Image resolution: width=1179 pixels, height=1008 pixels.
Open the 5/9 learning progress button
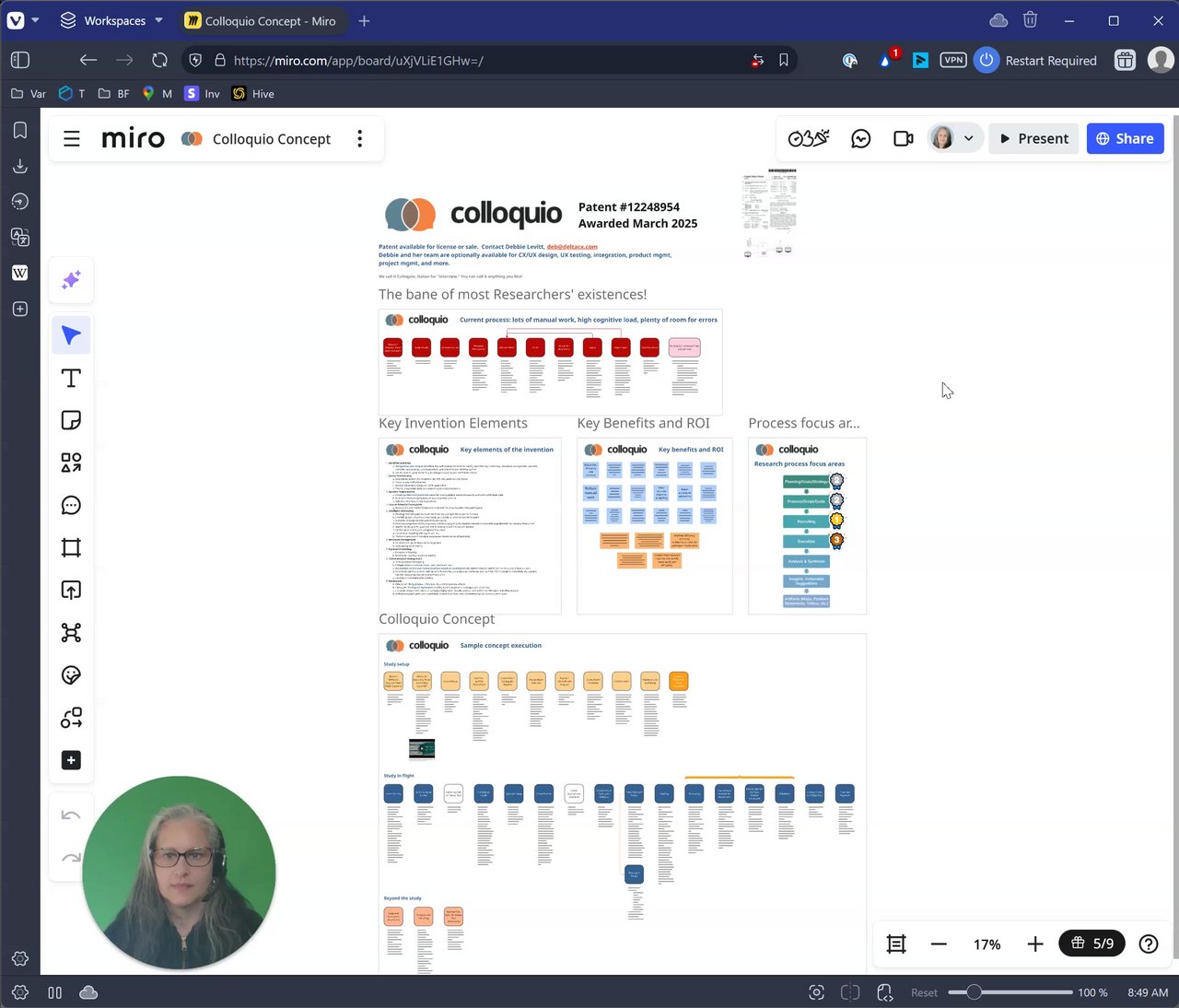tap(1092, 944)
